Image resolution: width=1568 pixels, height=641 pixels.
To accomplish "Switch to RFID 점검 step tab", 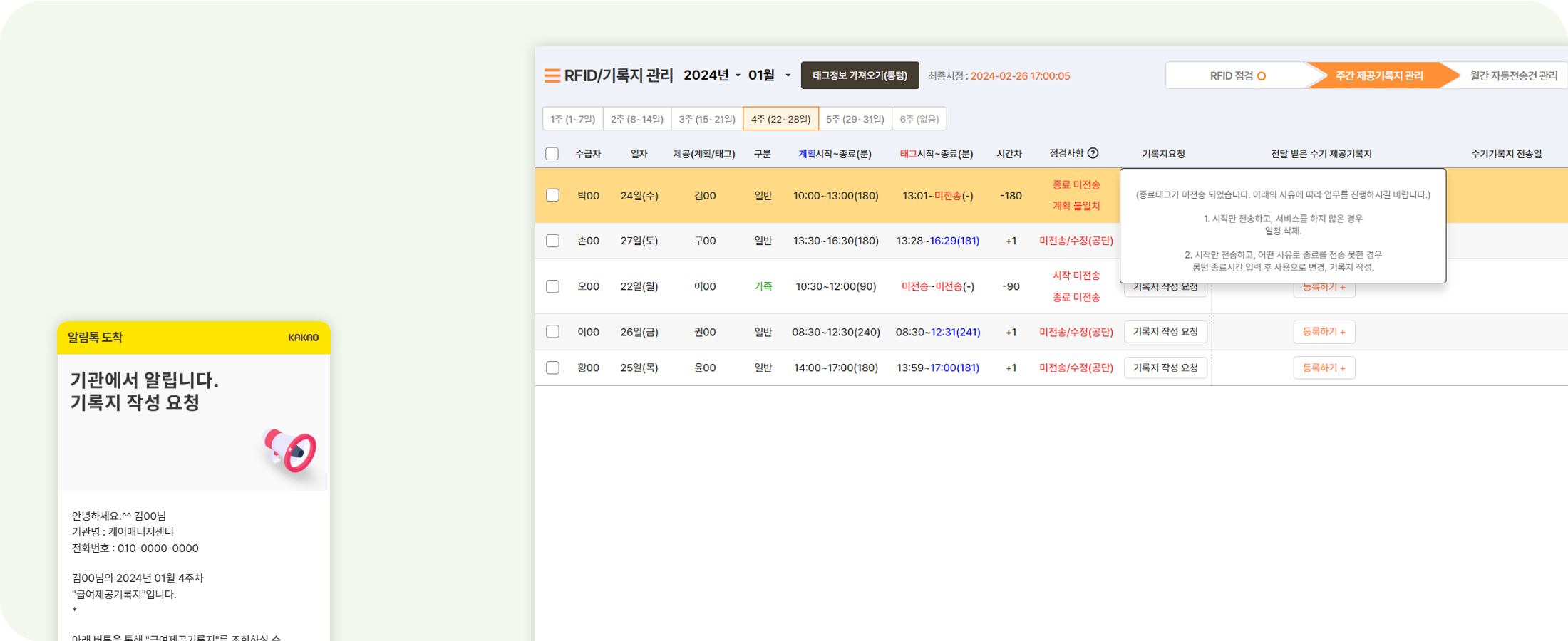I will point(1237,75).
